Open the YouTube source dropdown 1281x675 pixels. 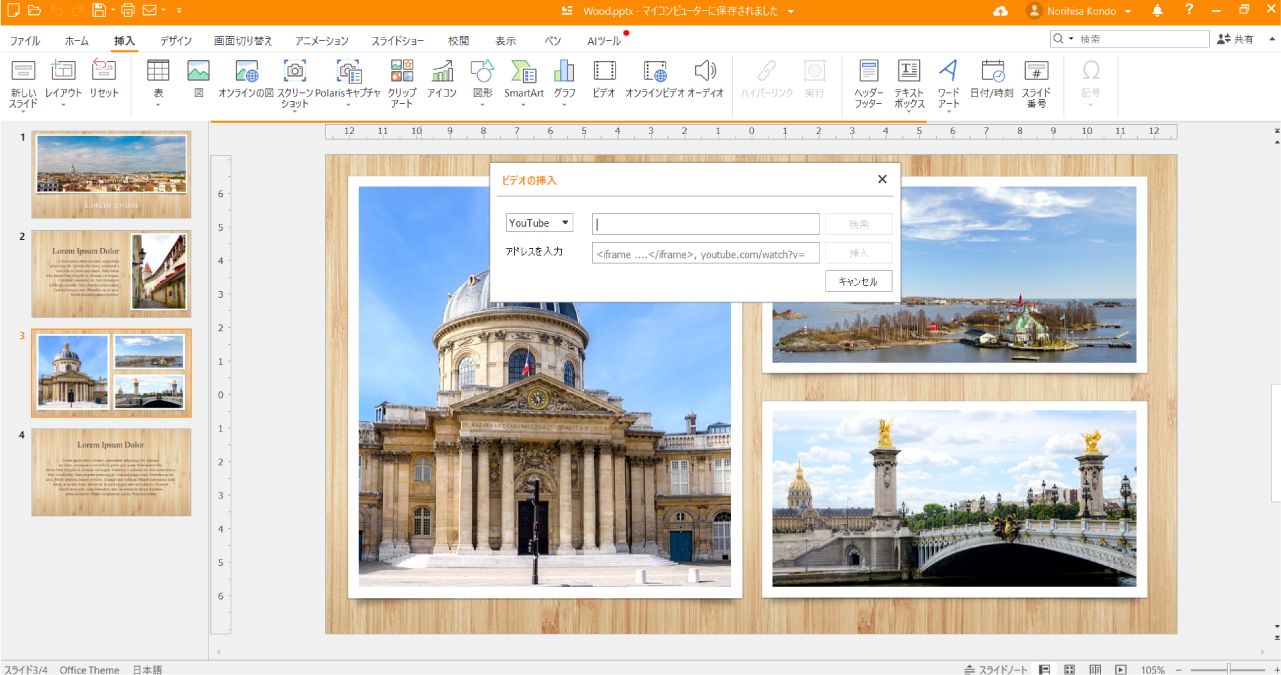pos(539,223)
